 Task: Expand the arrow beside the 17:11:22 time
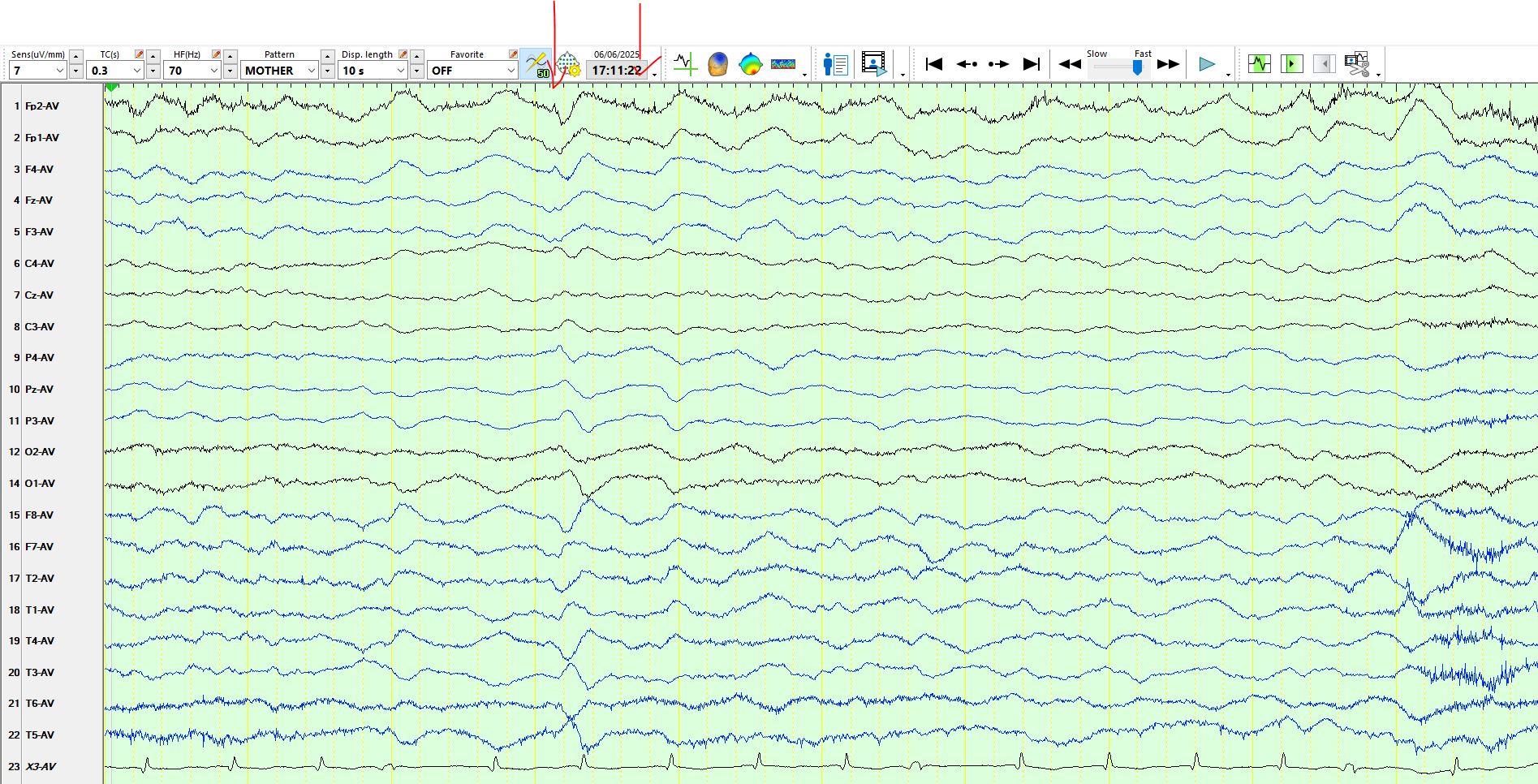[x=655, y=74]
